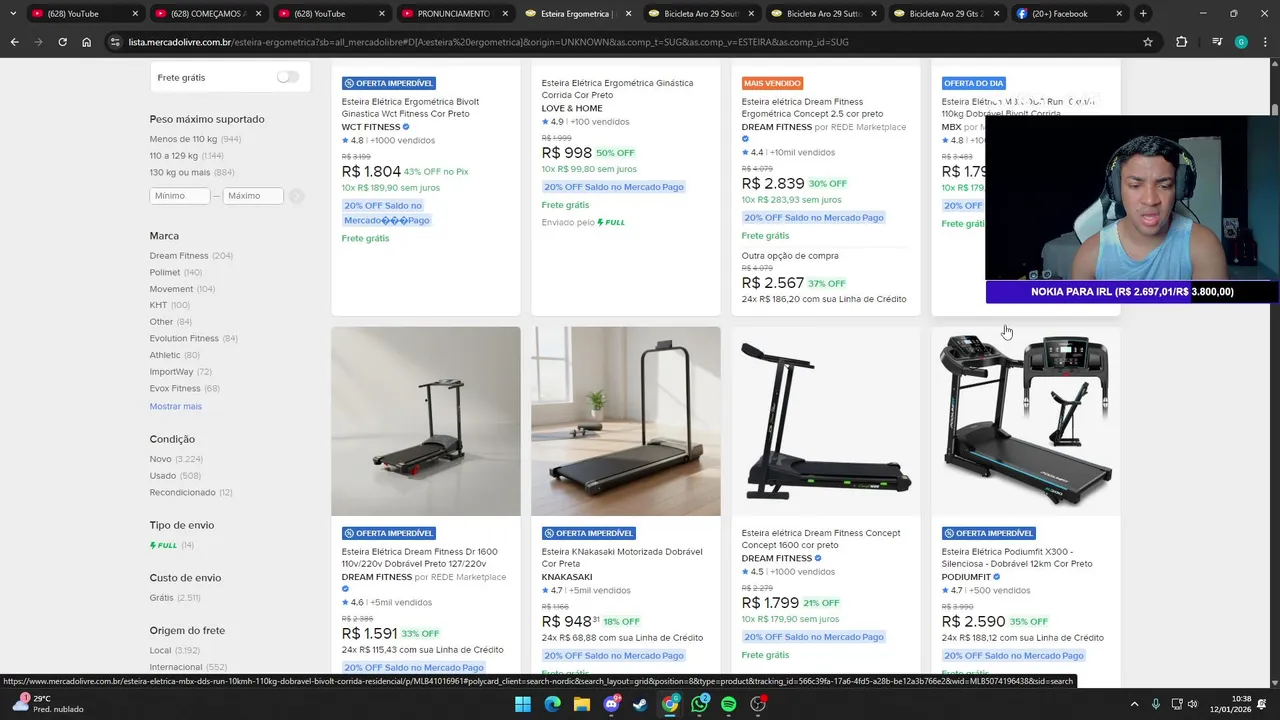Open KNakasaki treadmill product image
The width and height of the screenshot is (1280, 720).
(626, 421)
